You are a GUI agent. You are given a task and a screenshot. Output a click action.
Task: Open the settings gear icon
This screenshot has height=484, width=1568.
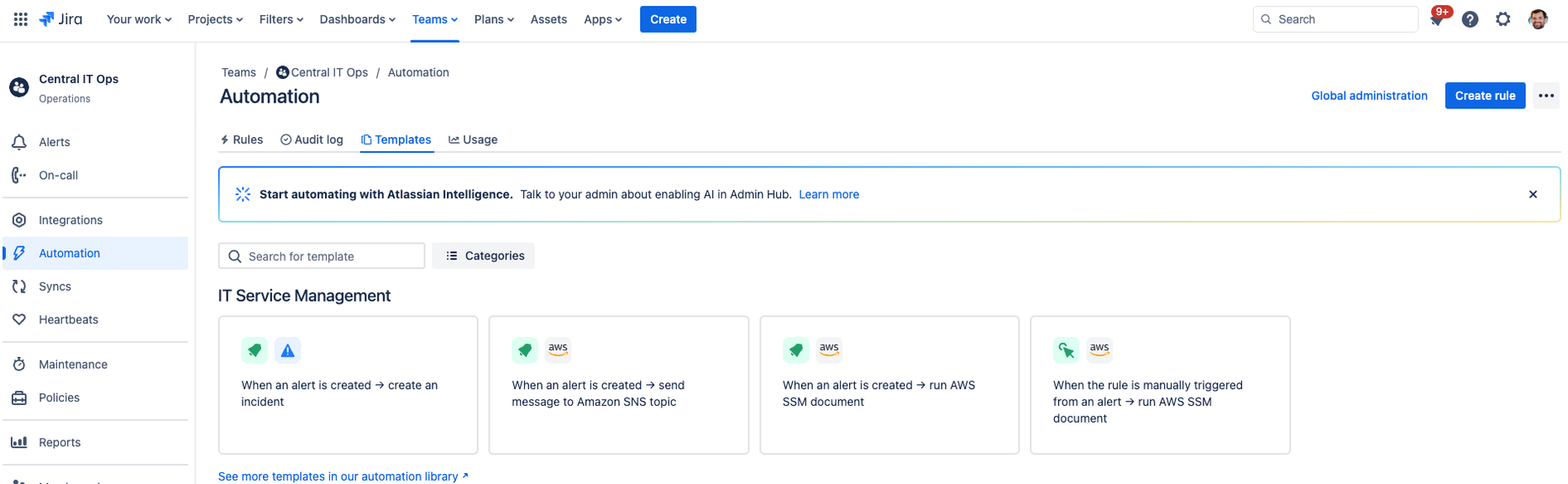1503,19
